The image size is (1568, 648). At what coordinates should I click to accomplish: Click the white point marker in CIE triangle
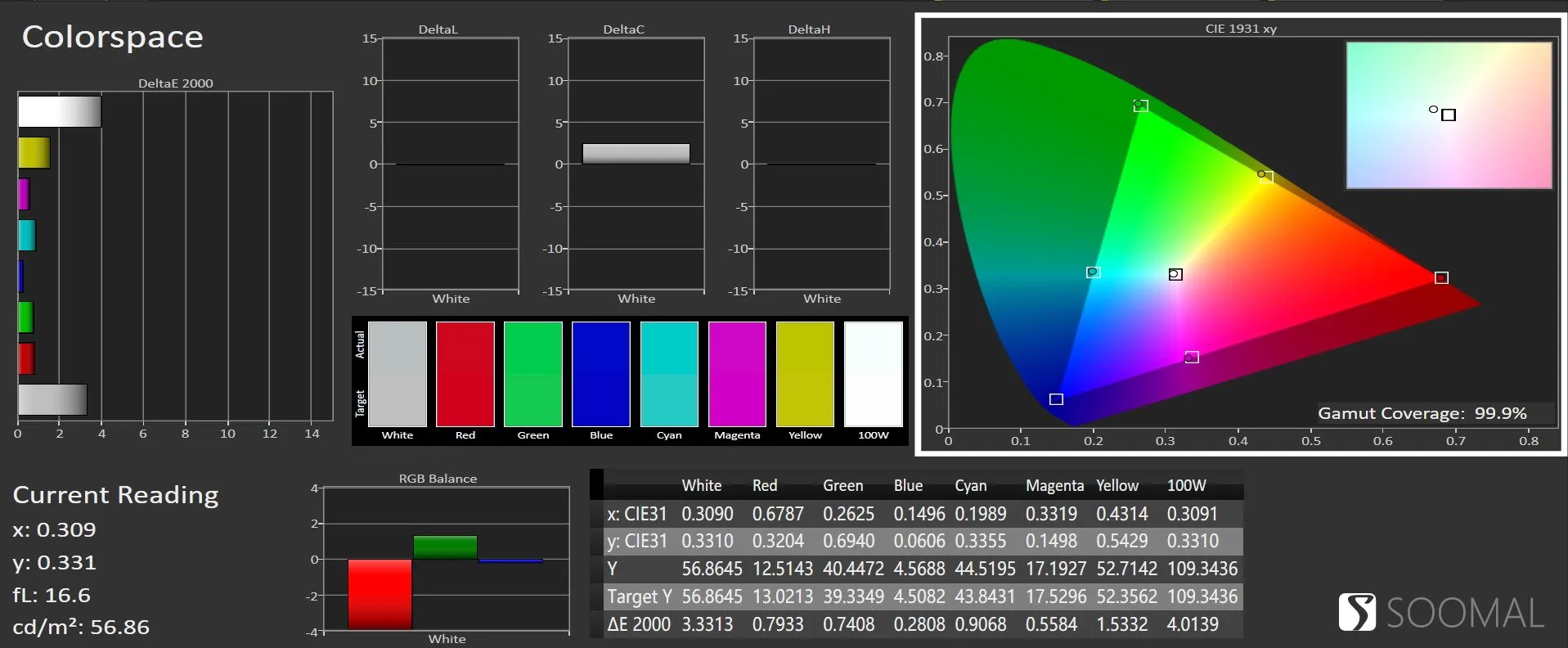point(1175,274)
